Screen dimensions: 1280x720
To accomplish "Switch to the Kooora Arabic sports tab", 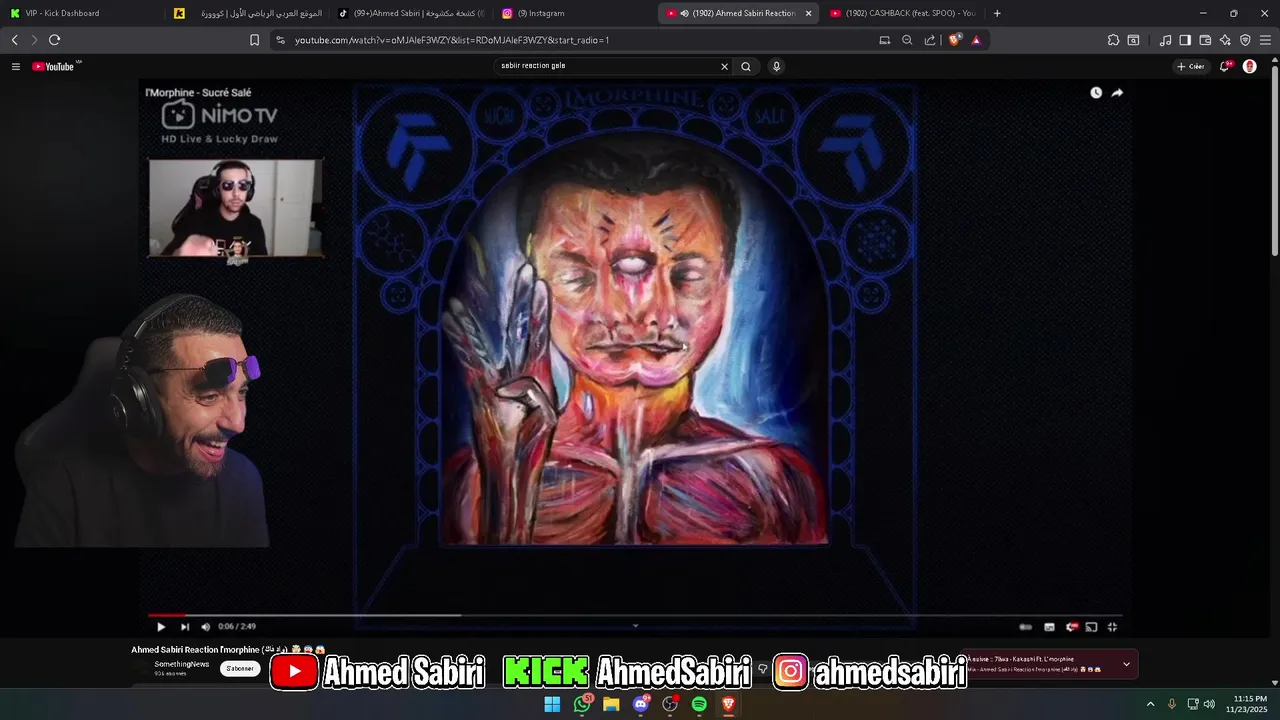I will [x=246, y=13].
